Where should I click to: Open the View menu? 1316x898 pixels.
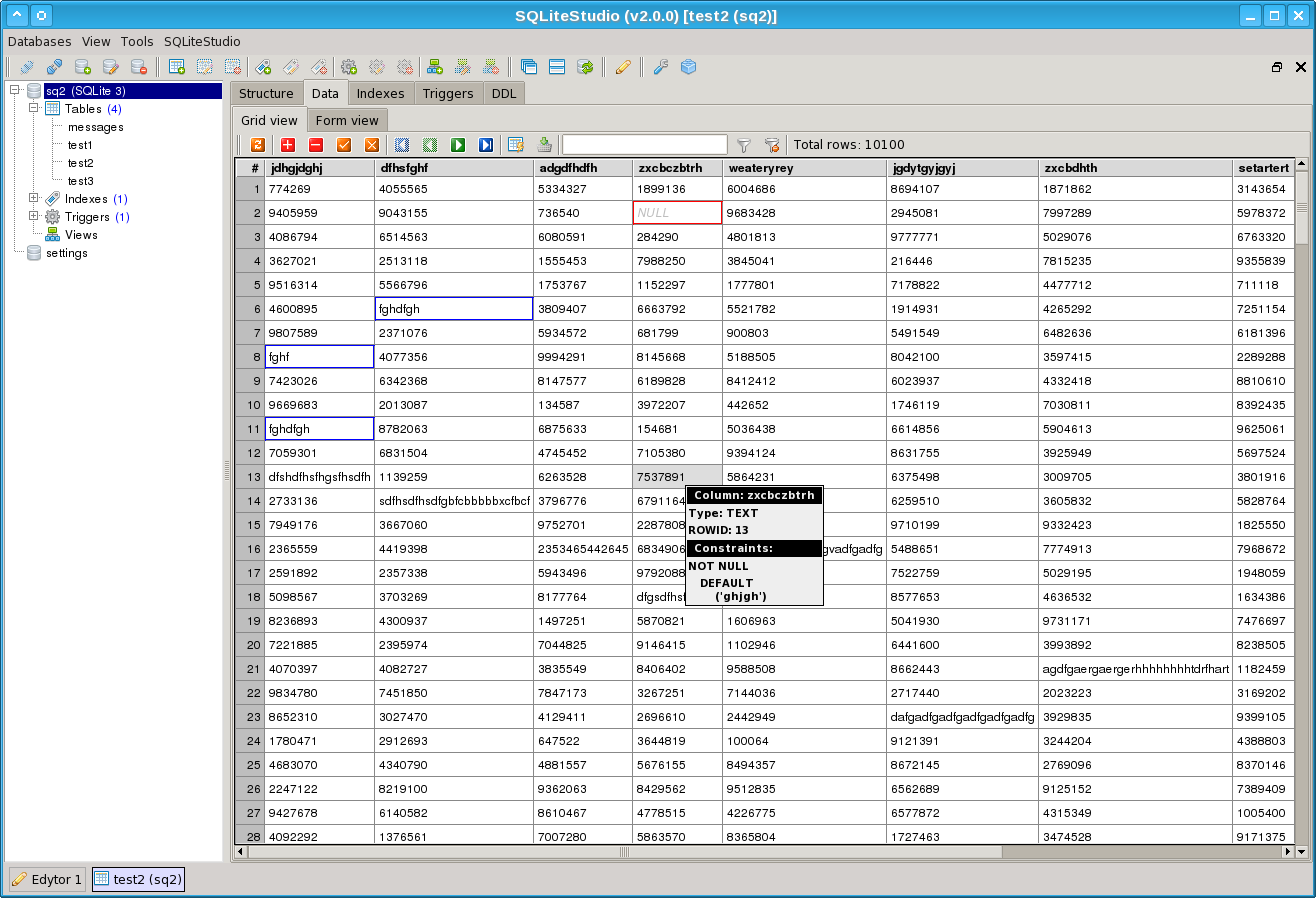click(96, 42)
